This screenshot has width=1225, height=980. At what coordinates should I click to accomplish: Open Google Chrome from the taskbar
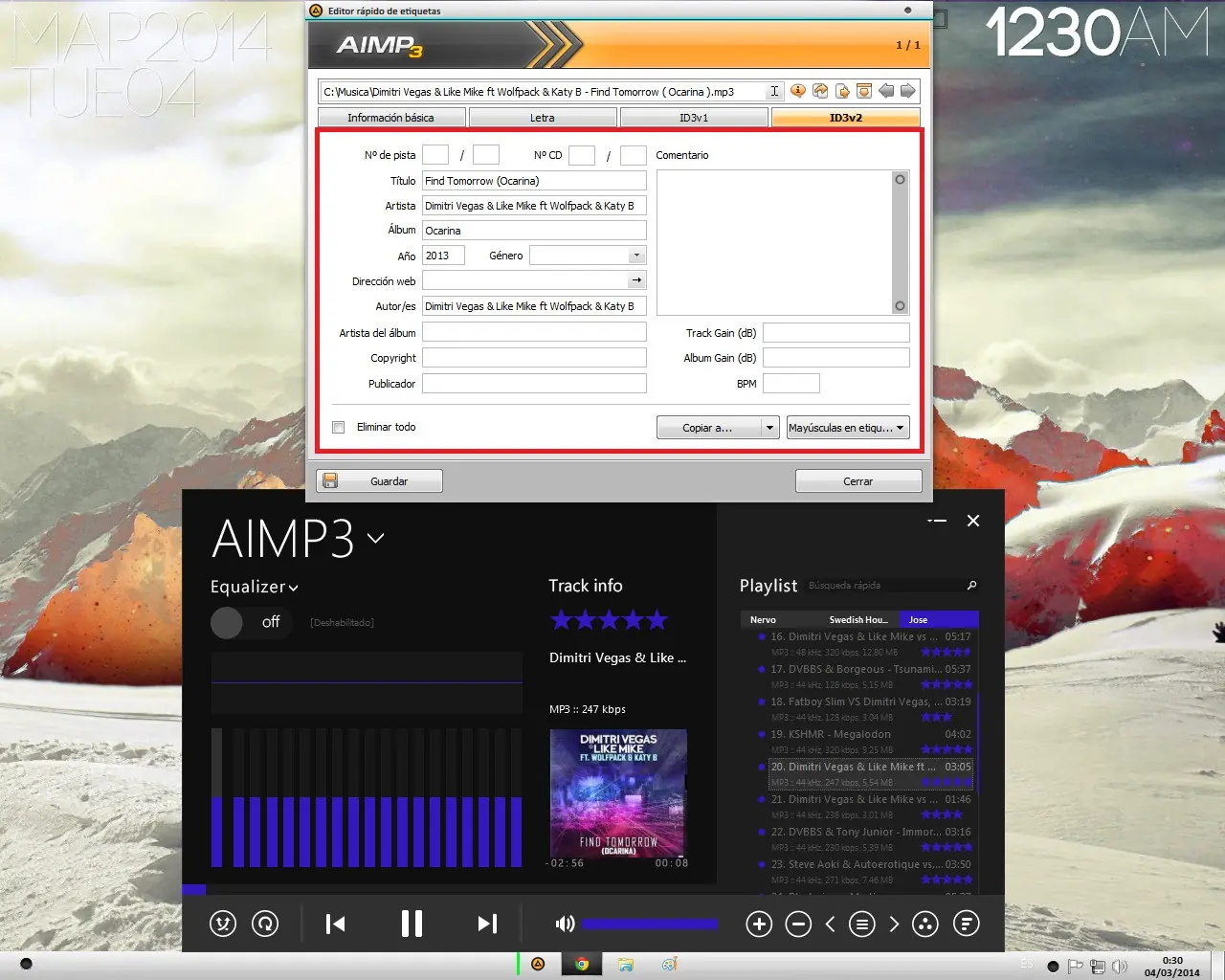581,964
